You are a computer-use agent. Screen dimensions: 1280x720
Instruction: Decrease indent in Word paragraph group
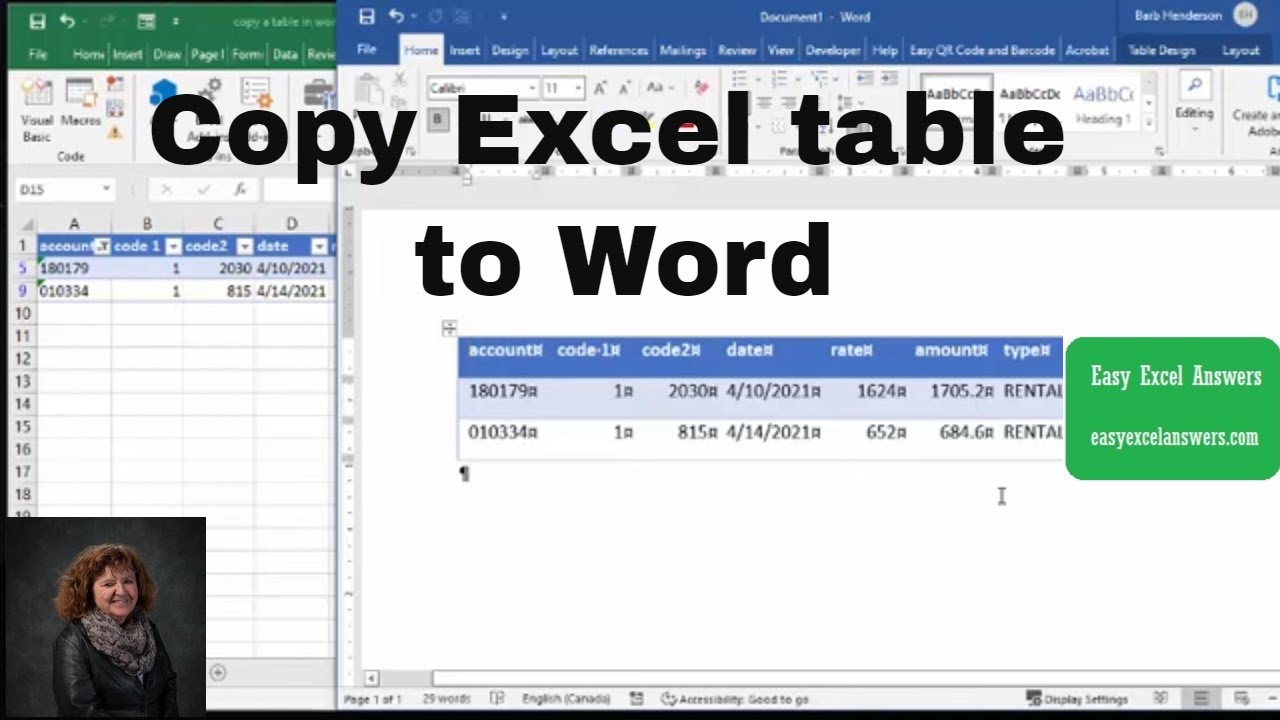[865, 79]
